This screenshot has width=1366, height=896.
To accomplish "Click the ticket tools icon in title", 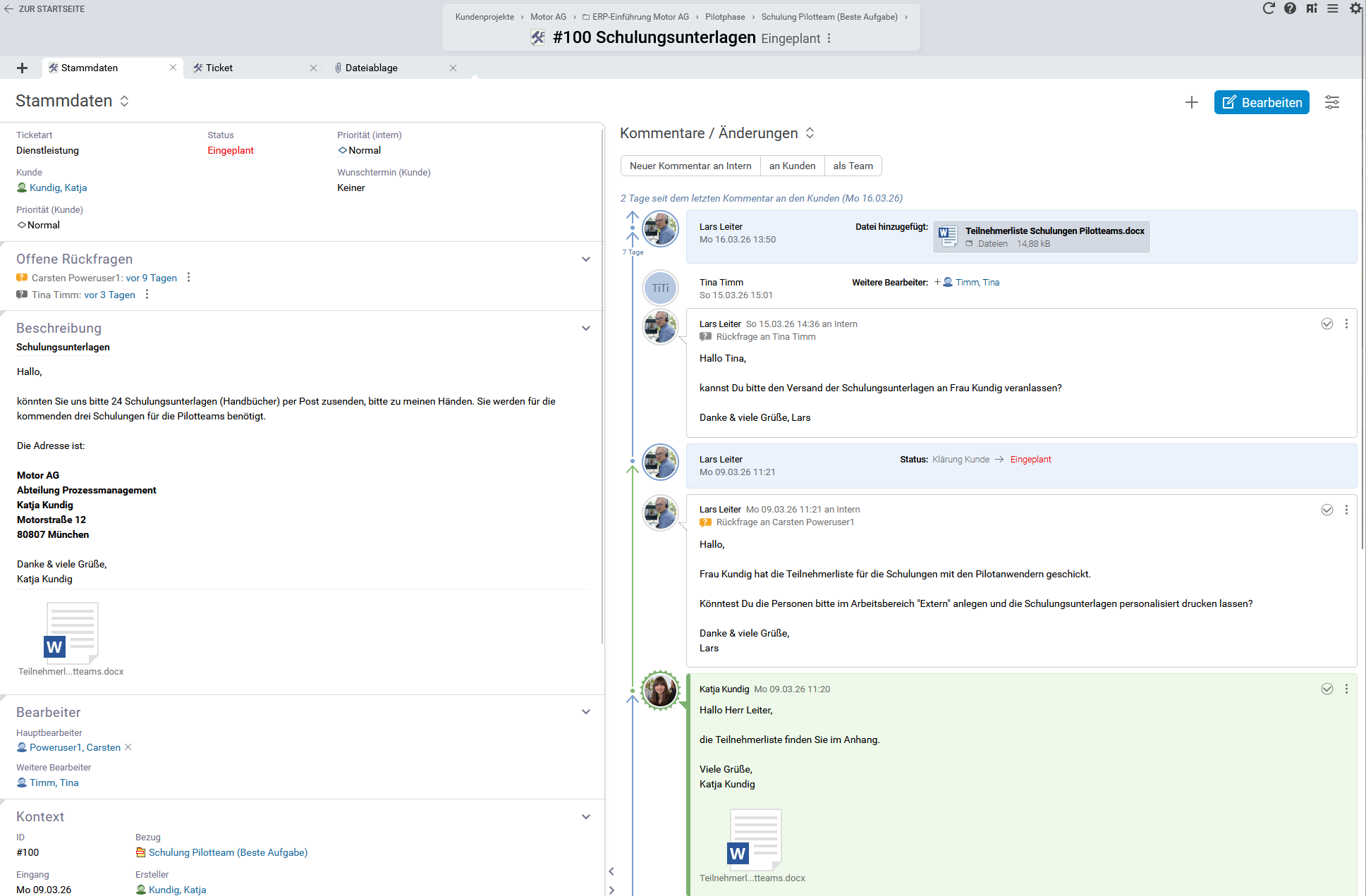I will 538,38.
